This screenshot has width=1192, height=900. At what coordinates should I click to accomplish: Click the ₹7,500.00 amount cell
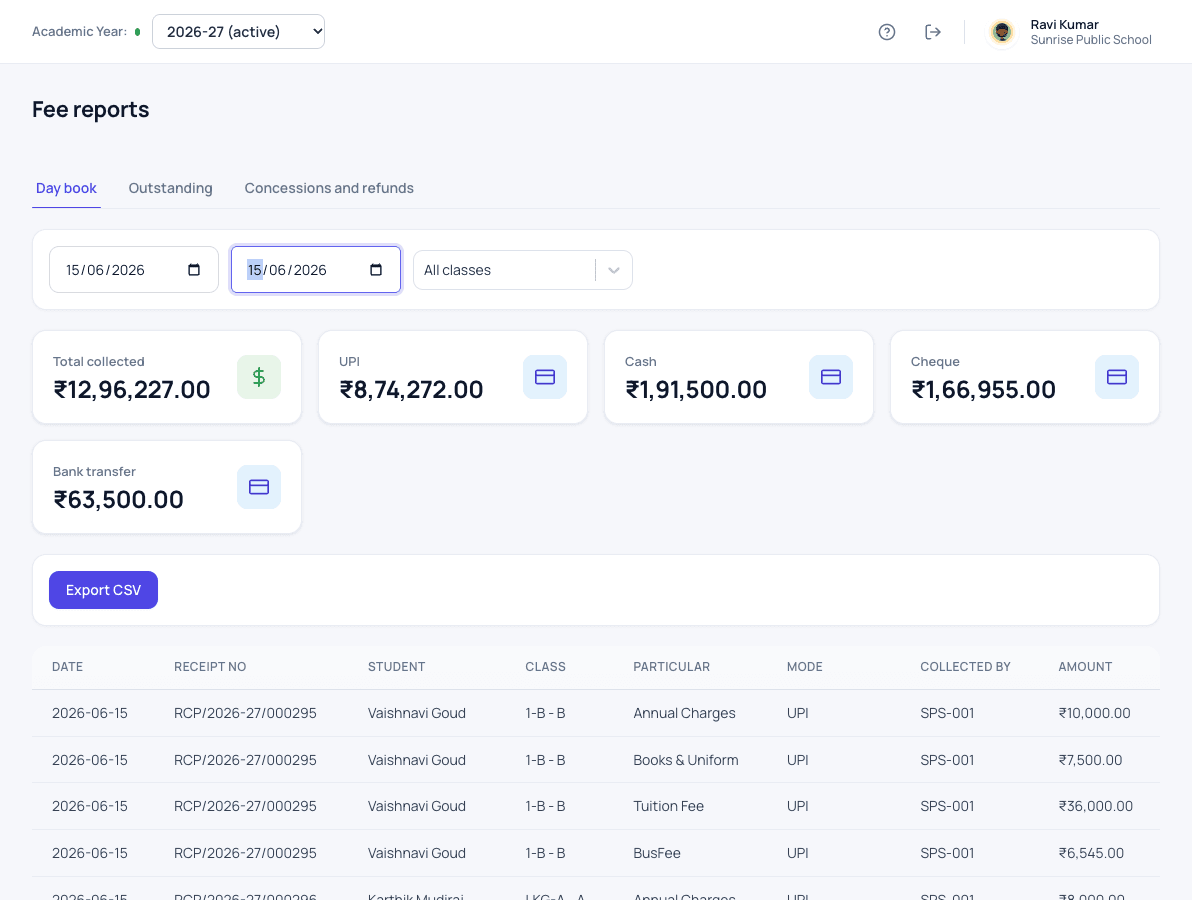[x=1090, y=760]
